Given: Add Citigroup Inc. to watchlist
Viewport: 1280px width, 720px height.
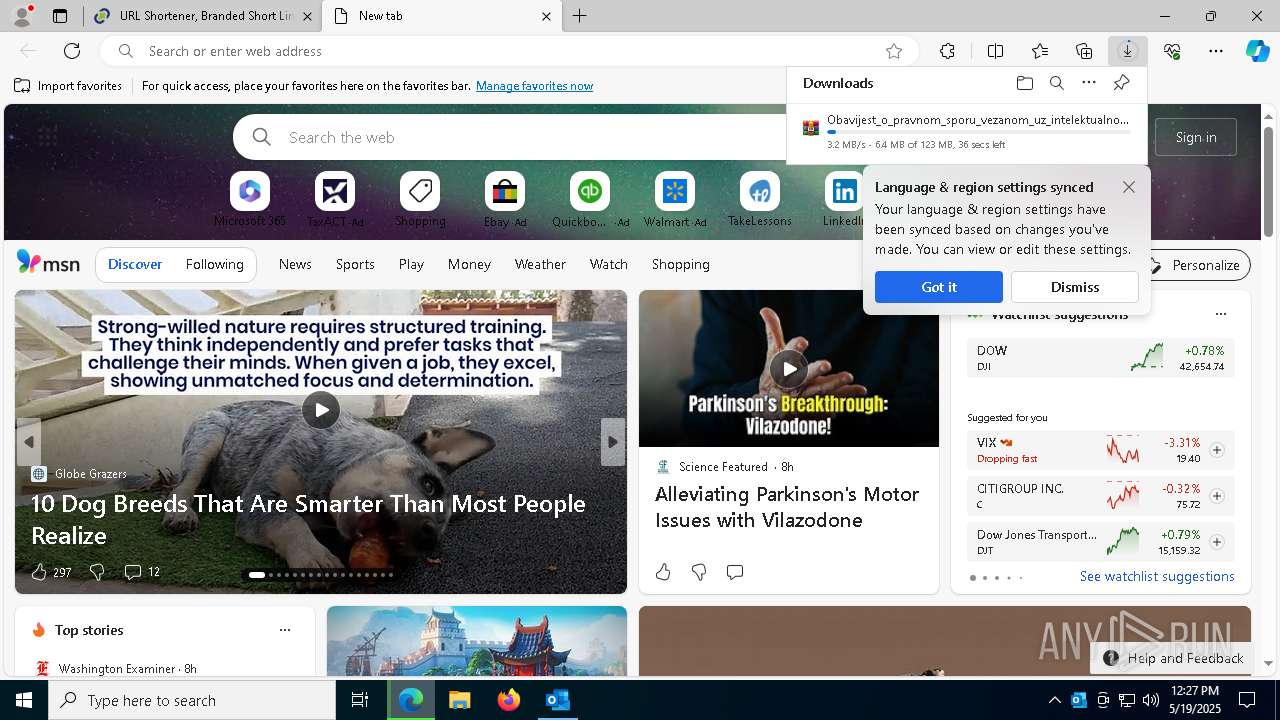Looking at the screenshot, I should [1217, 496].
